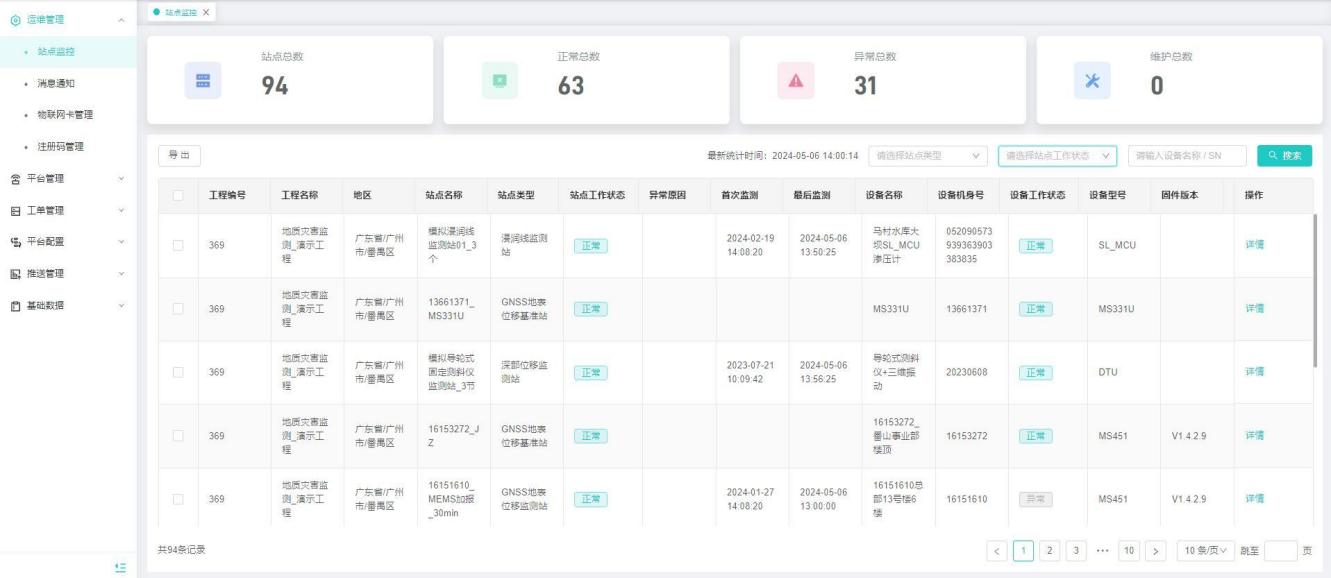Select checkbox for 16153272_JZ station row
The width and height of the screenshot is (1331, 578).
[x=178, y=436]
